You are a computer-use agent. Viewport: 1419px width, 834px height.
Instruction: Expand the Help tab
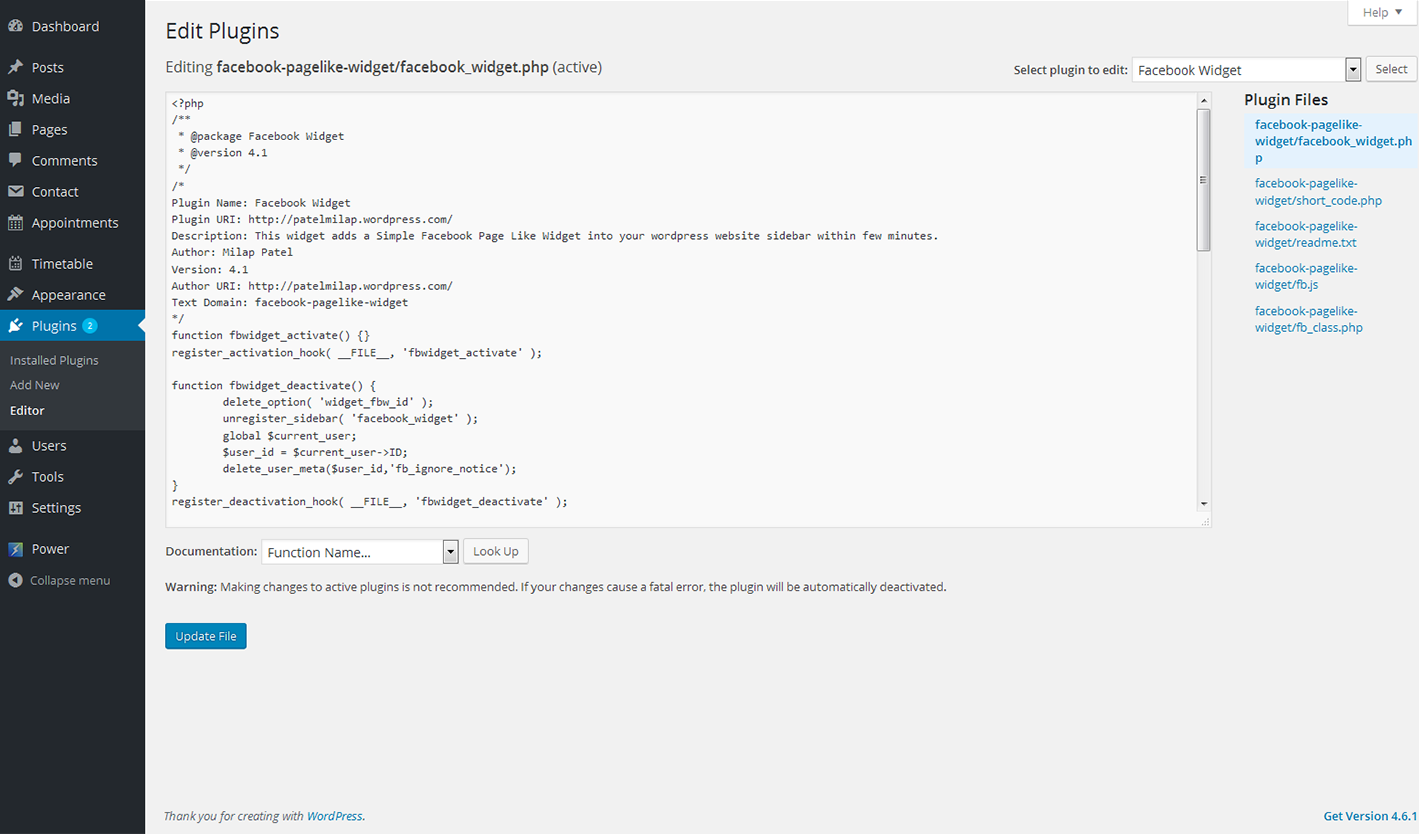tap(1383, 12)
